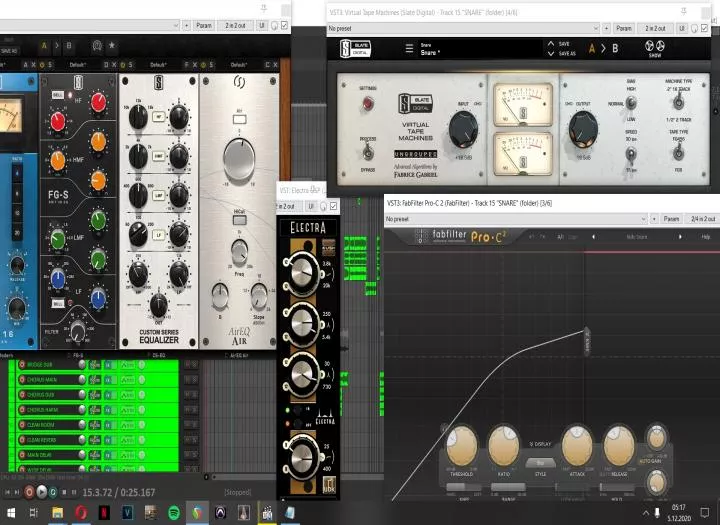Pin the Virtual Tape Machines window
Image resolution: width=720 pixels, height=525 pixels.
[683, 11]
